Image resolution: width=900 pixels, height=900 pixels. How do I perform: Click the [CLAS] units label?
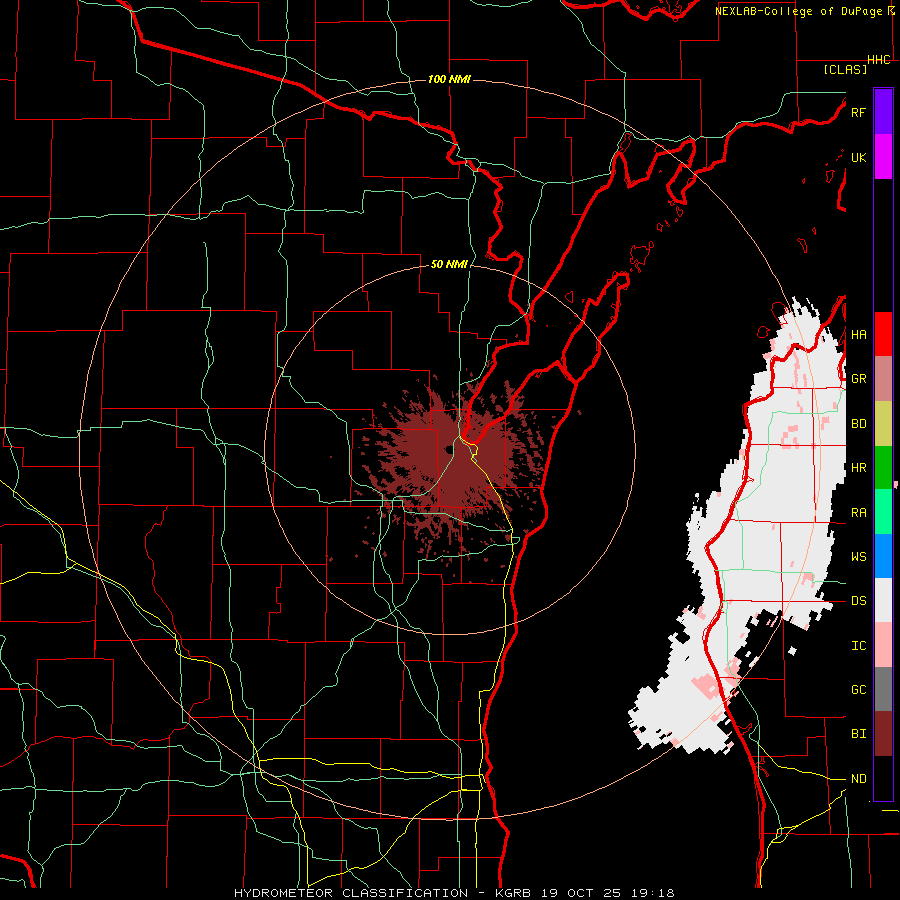845,69
